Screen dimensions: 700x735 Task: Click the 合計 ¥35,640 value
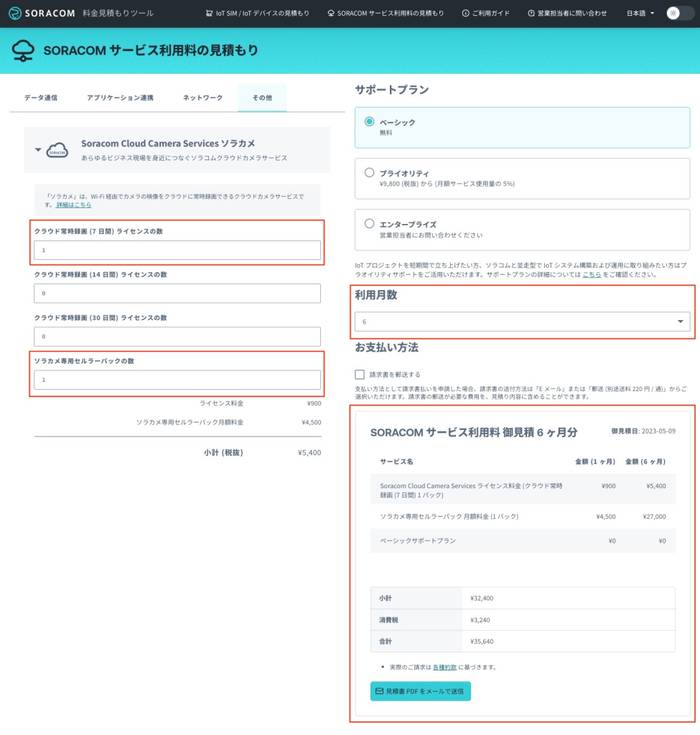(x=482, y=641)
